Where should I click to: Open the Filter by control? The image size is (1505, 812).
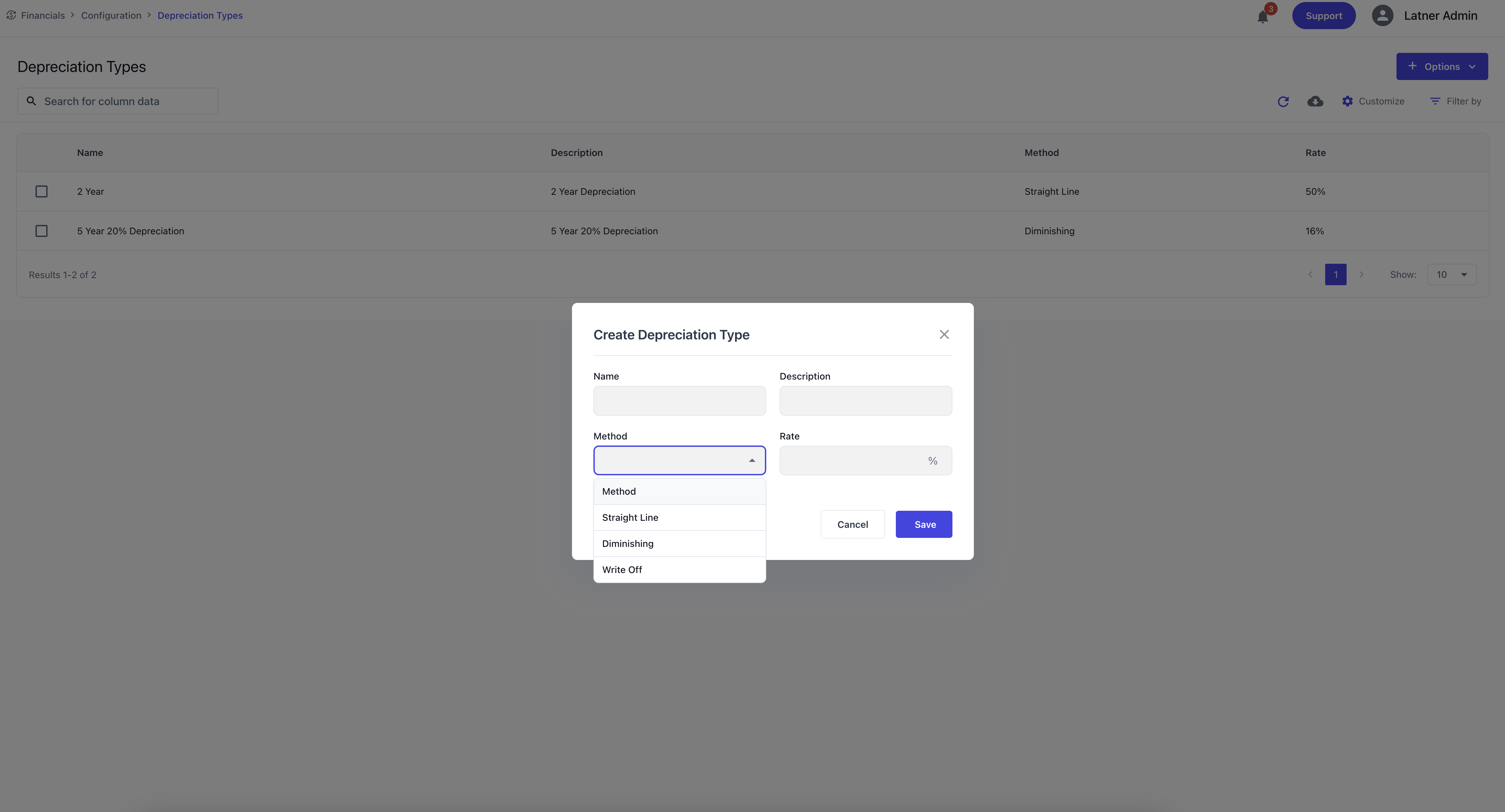(1455, 101)
